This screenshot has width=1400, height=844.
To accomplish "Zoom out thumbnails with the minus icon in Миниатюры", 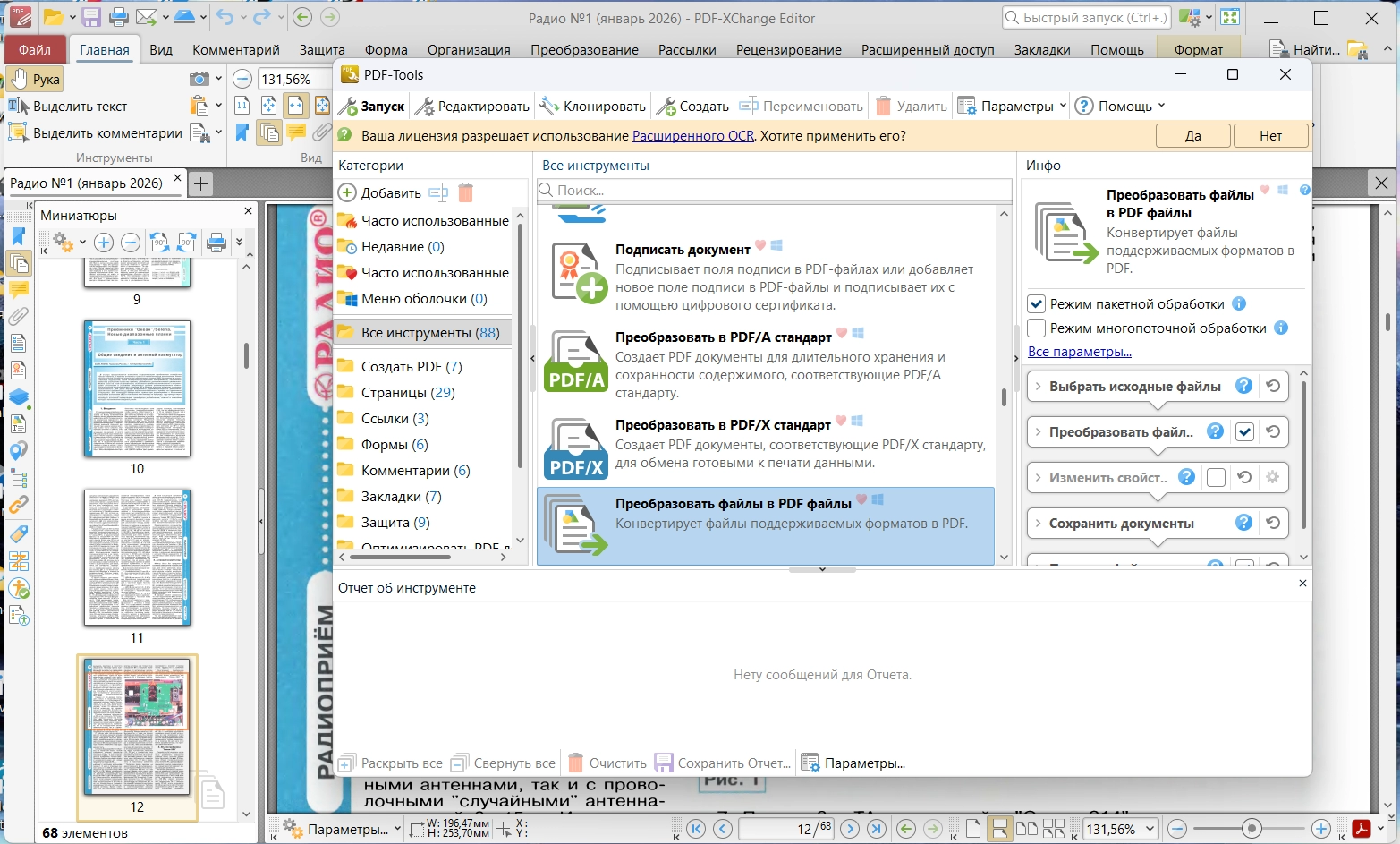I will point(131,243).
